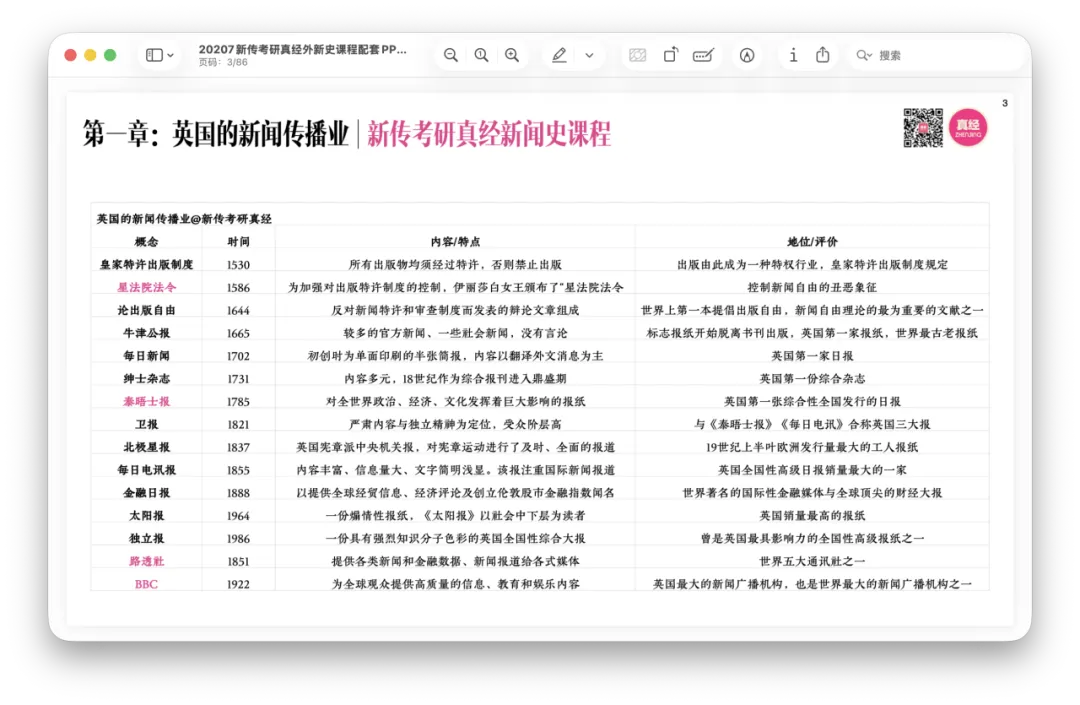The width and height of the screenshot is (1080, 705).
Task: Click the pink 真经 logo badge
Action: tap(968, 127)
